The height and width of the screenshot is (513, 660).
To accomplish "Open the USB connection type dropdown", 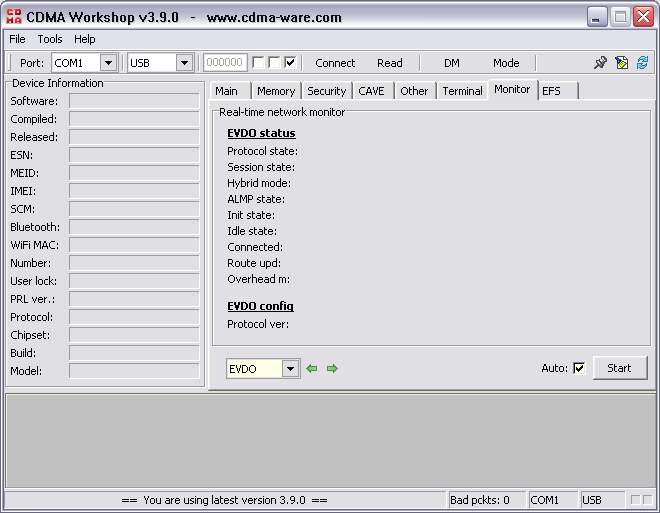I will [184, 63].
